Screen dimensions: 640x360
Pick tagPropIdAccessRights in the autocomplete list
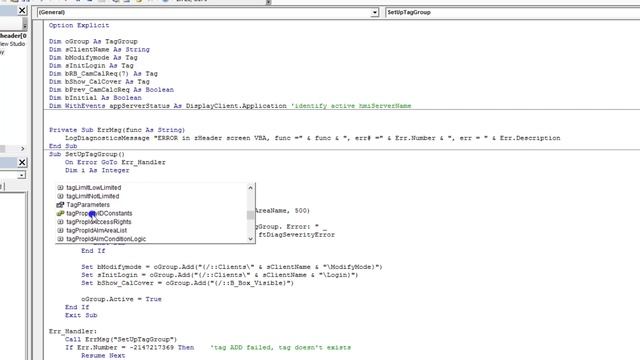(99, 222)
